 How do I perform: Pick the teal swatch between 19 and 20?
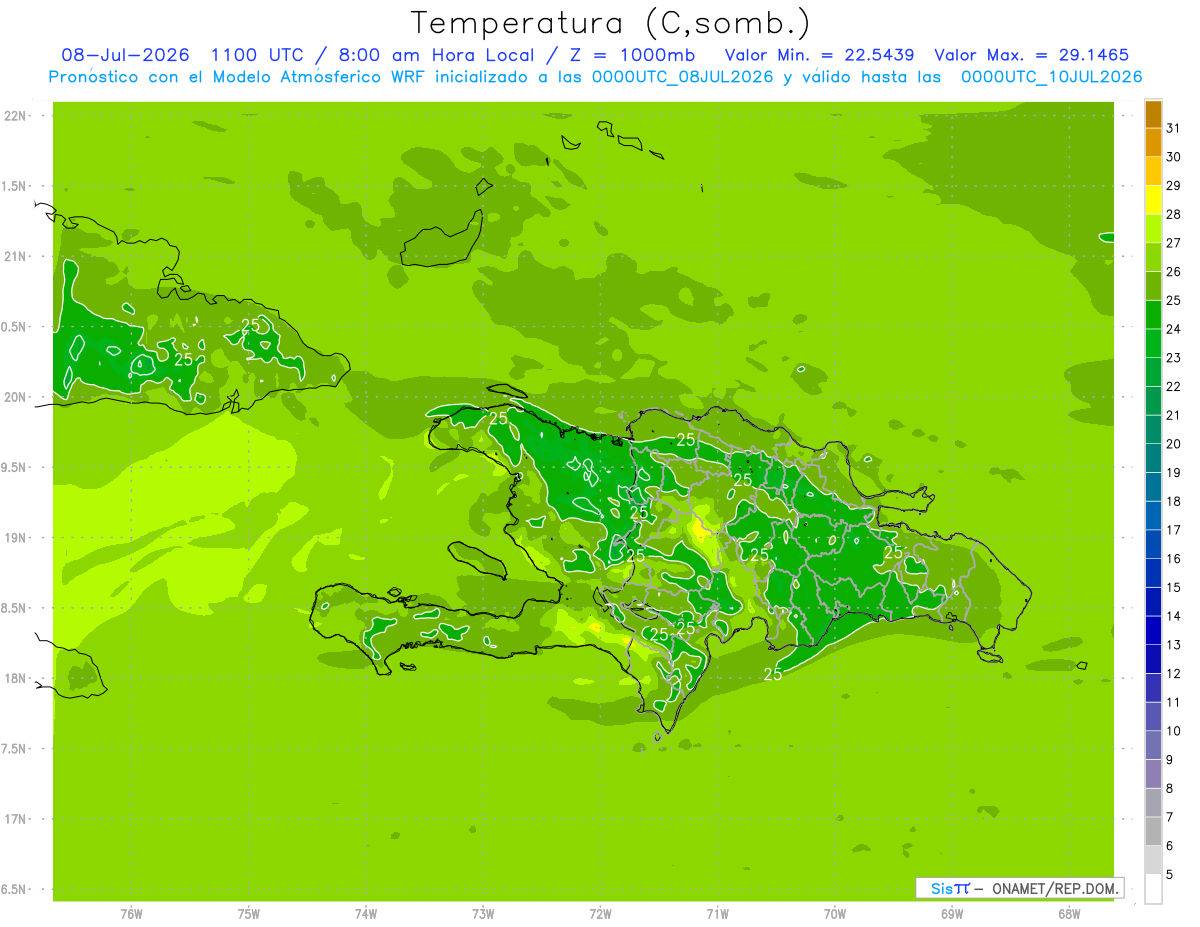tap(1154, 458)
